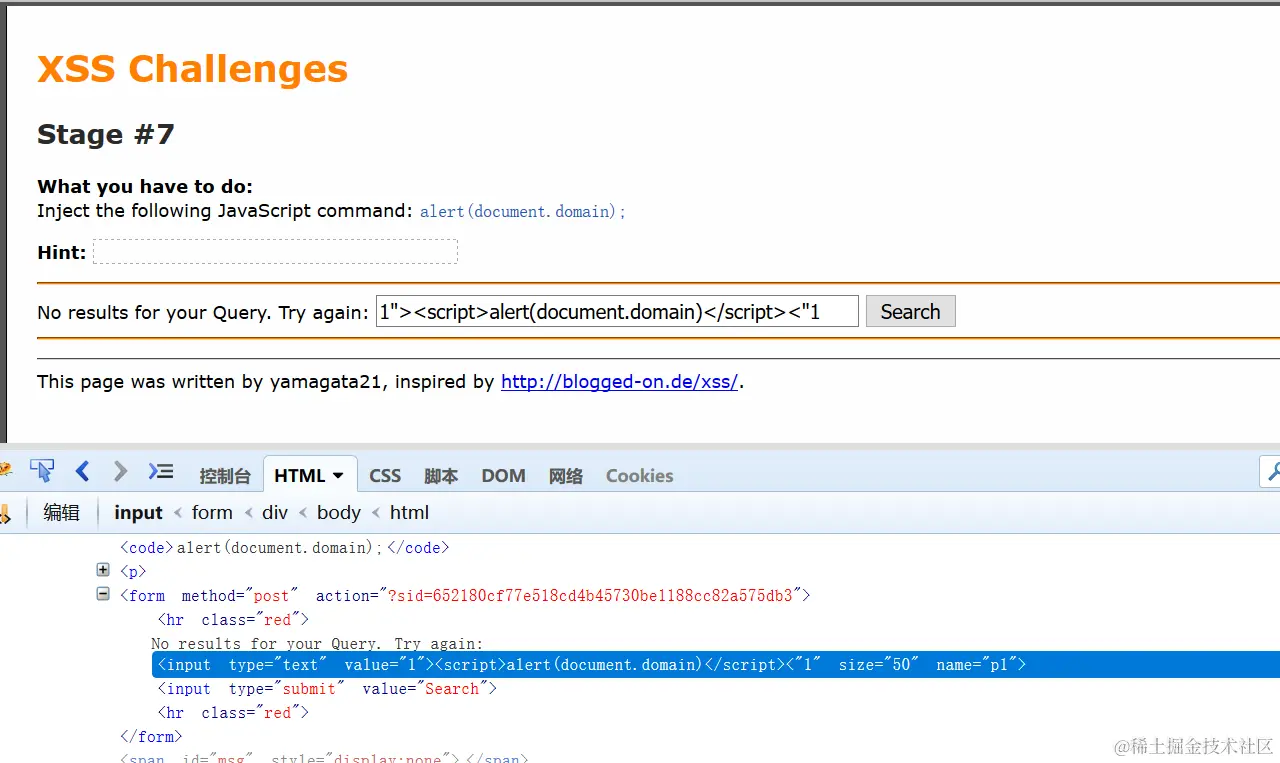Click the alert(document.domain); code on page
Screen dimensions: 1280x763
click(523, 211)
